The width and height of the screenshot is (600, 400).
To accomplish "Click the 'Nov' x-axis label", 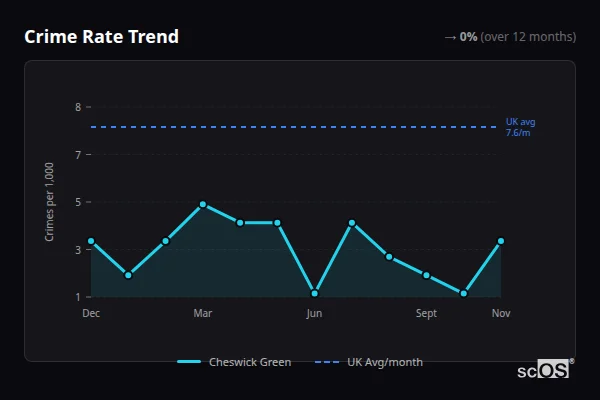I will tap(501, 313).
